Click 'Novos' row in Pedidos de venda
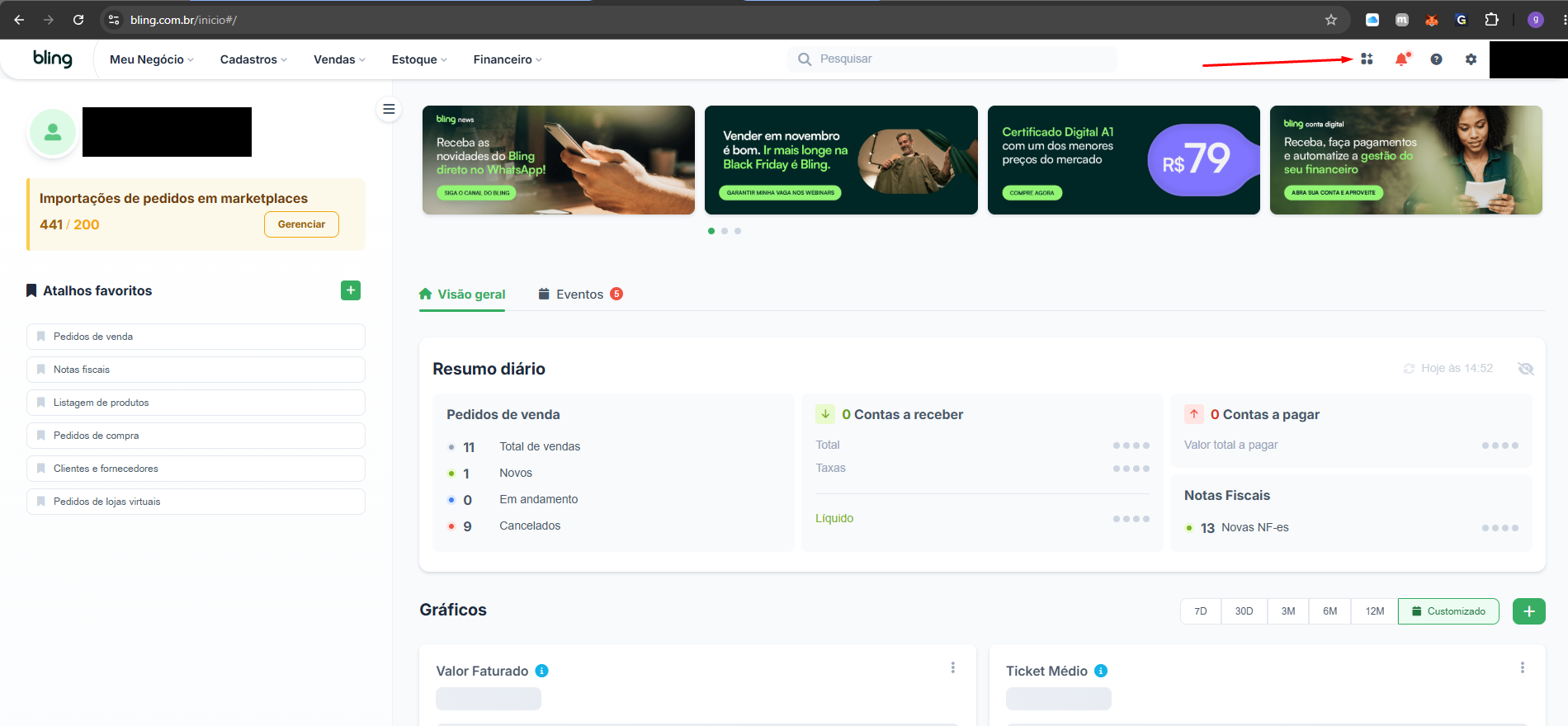 click(x=490, y=473)
